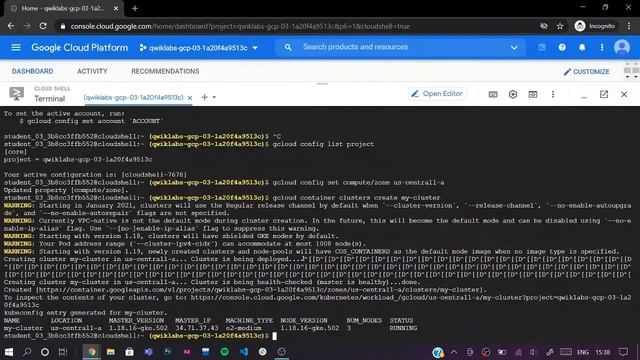
Task: Click the Cloud Shell terminal logo icon
Action: point(17,94)
